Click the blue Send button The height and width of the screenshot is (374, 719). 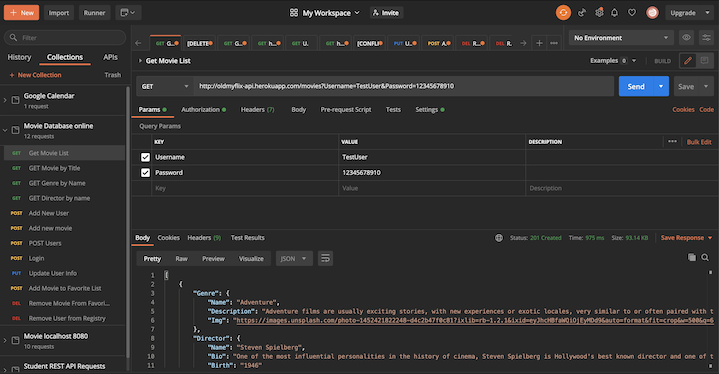636,86
